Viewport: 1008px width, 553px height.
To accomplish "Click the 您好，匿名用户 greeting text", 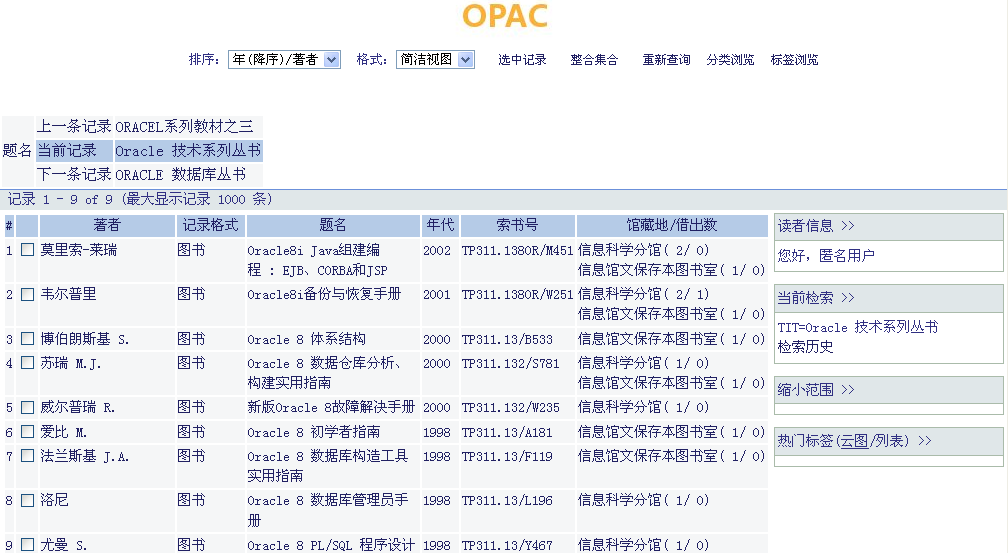I will point(826,256).
